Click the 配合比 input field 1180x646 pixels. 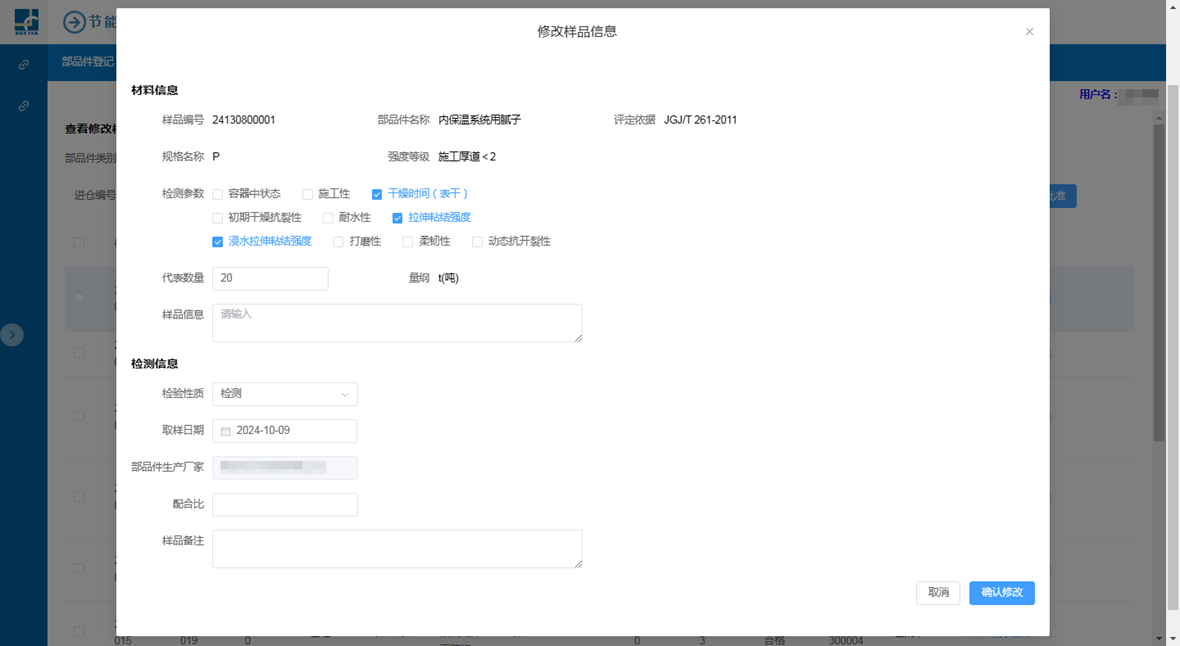(285, 505)
